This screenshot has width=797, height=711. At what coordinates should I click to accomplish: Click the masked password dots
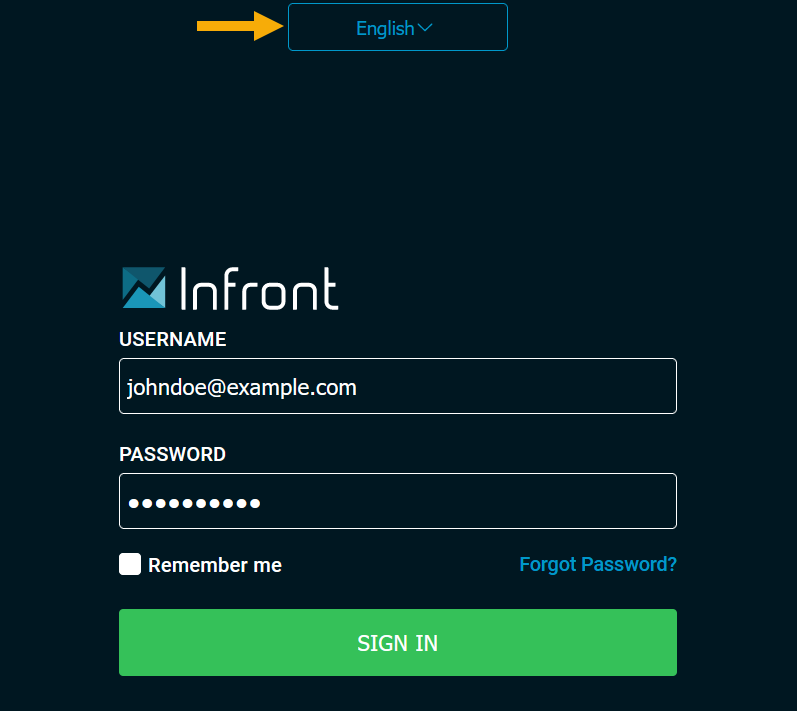click(x=195, y=502)
